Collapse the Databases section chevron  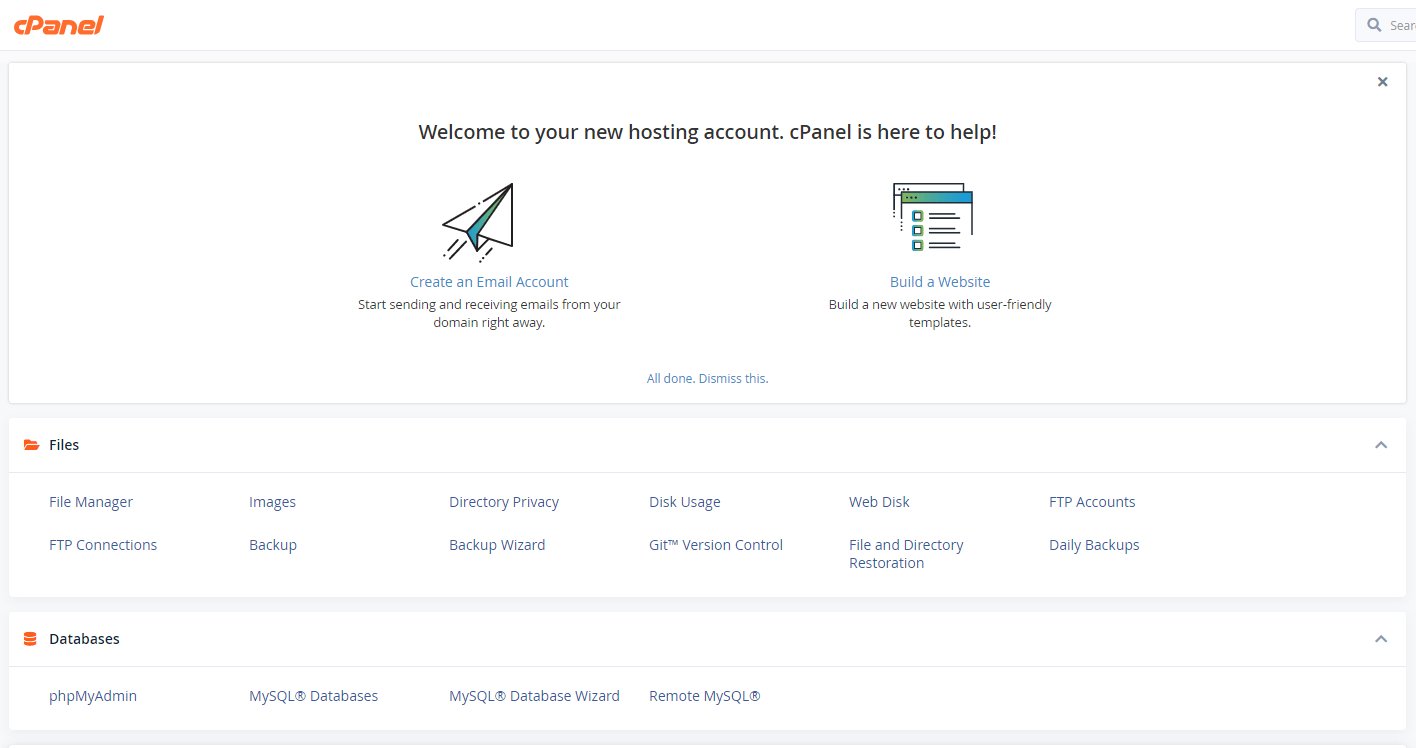(x=1381, y=639)
